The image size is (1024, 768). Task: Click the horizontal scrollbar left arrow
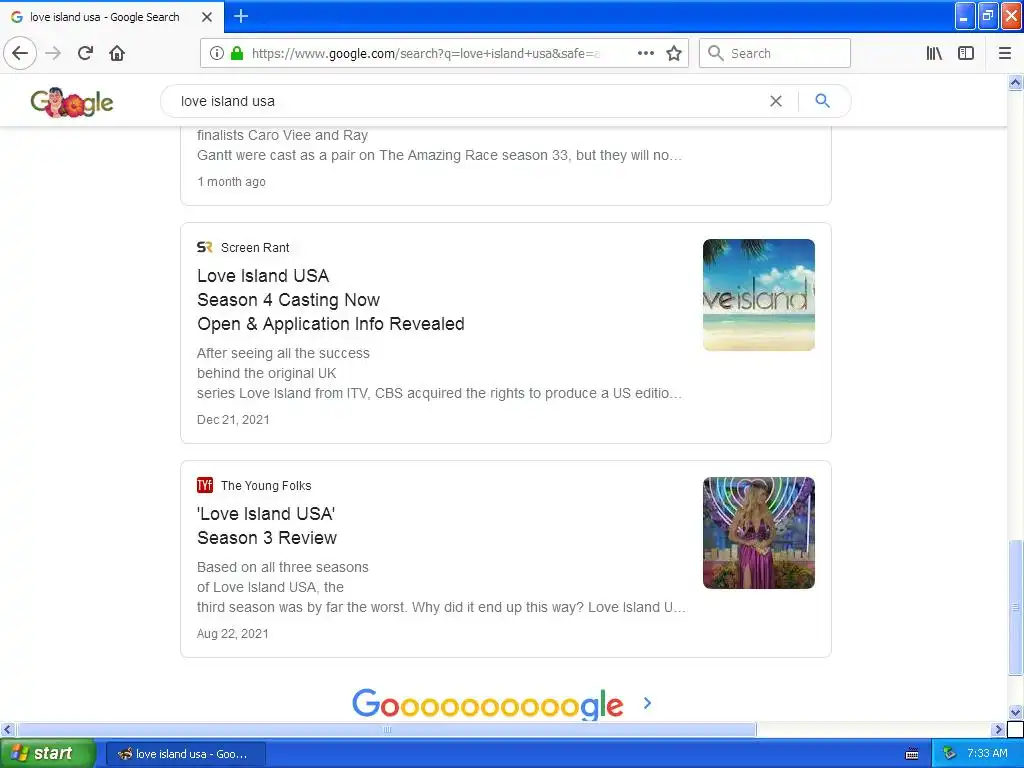[8, 729]
